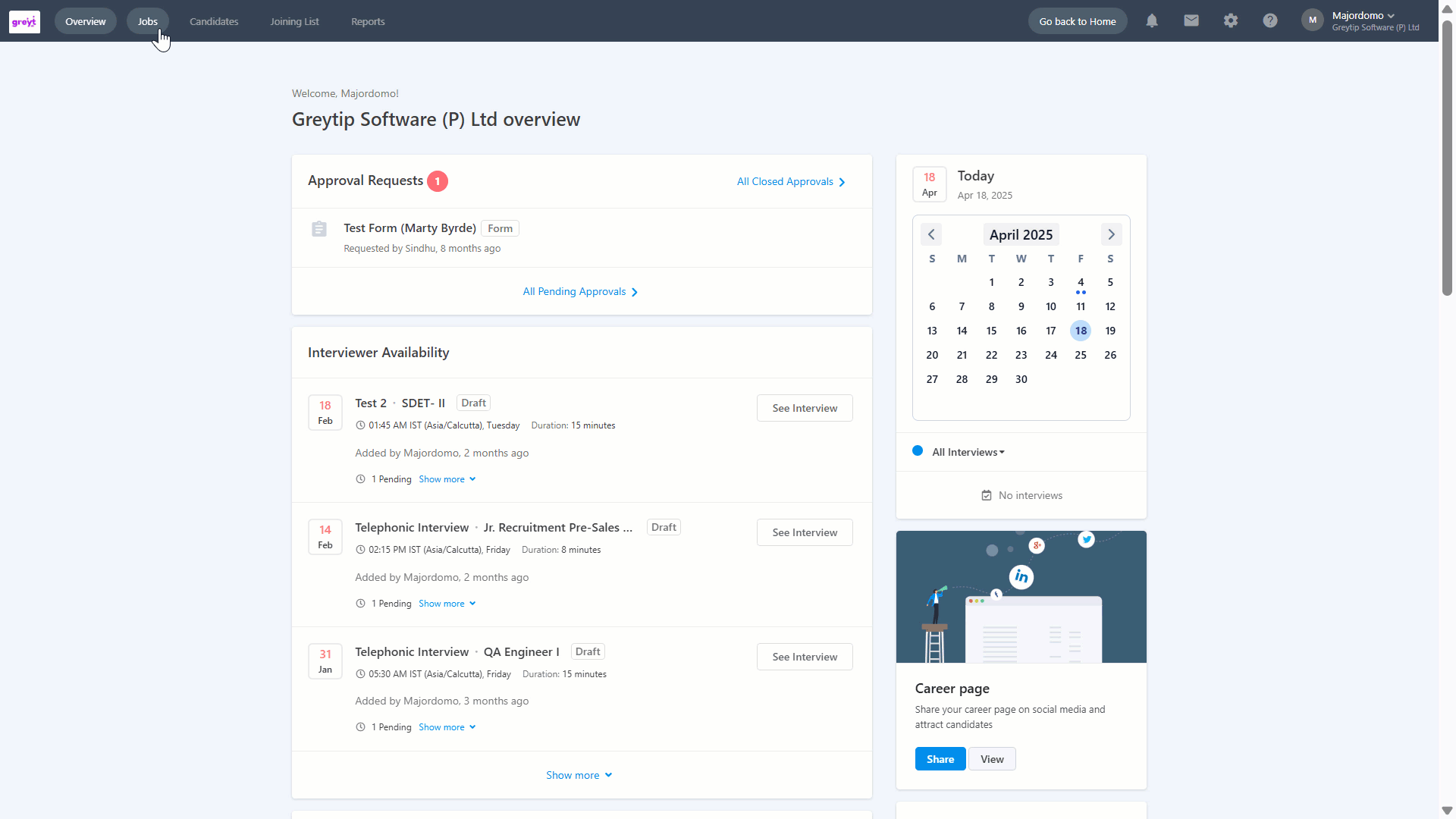The height and width of the screenshot is (819, 1456).
Task: Expand Show more for Jr. Recruitment interview
Action: pyautogui.click(x=447, y=604)
